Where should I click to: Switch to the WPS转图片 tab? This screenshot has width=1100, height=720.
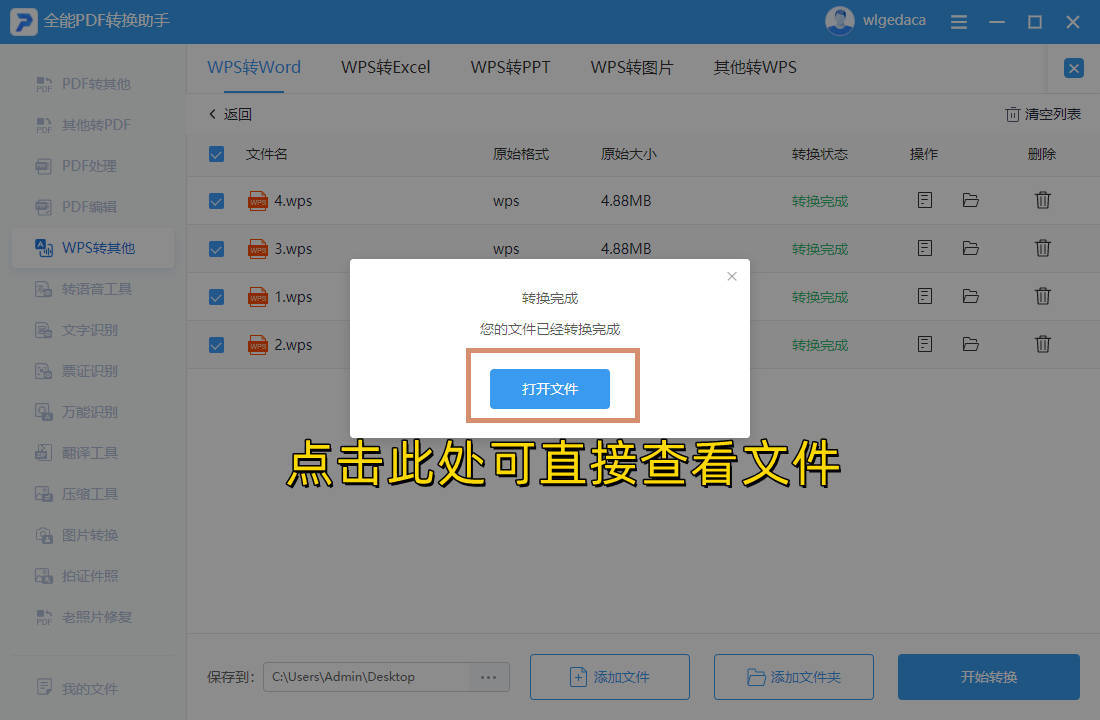tap(631, 67)
